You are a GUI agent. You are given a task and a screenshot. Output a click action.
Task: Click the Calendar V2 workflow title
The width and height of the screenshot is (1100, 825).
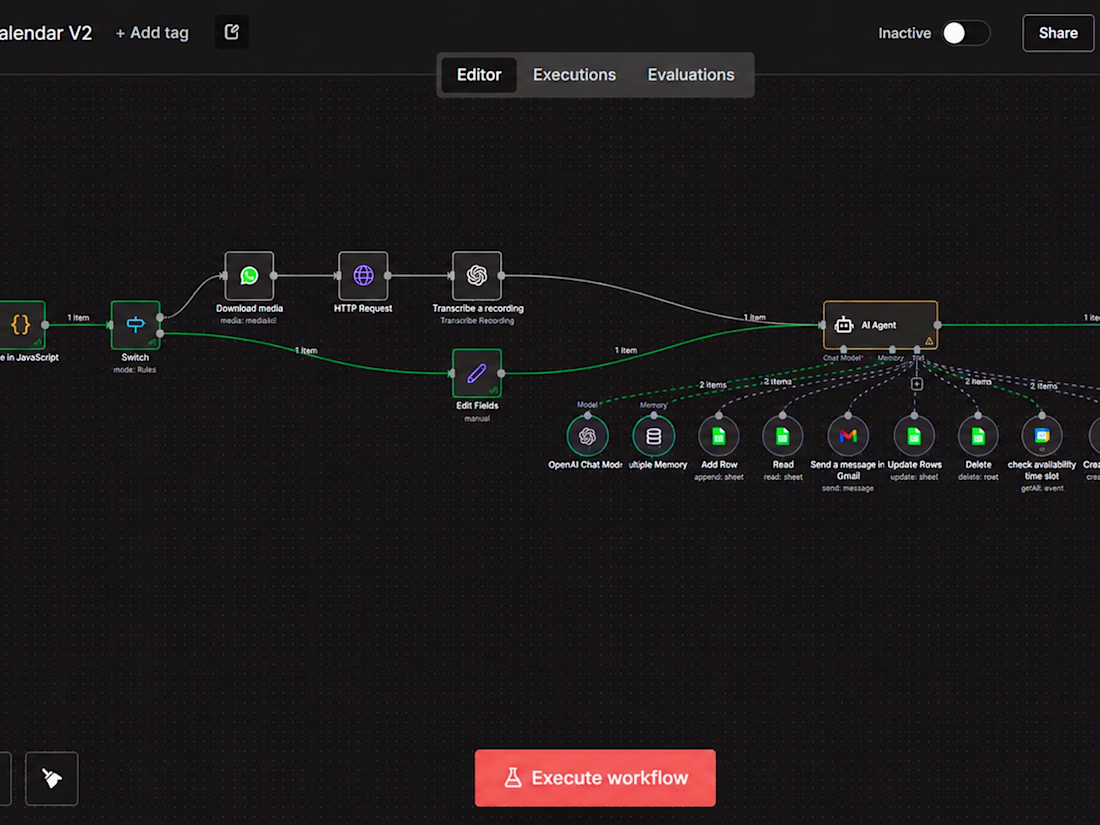(x=46, y=33)
